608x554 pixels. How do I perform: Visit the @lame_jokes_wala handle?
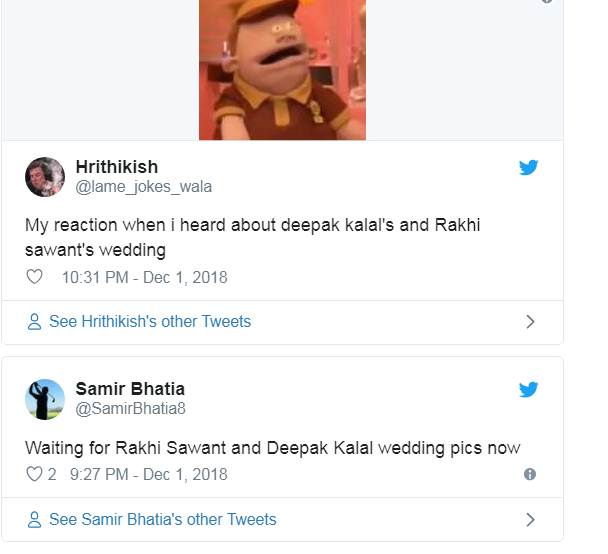pos(144,187)
